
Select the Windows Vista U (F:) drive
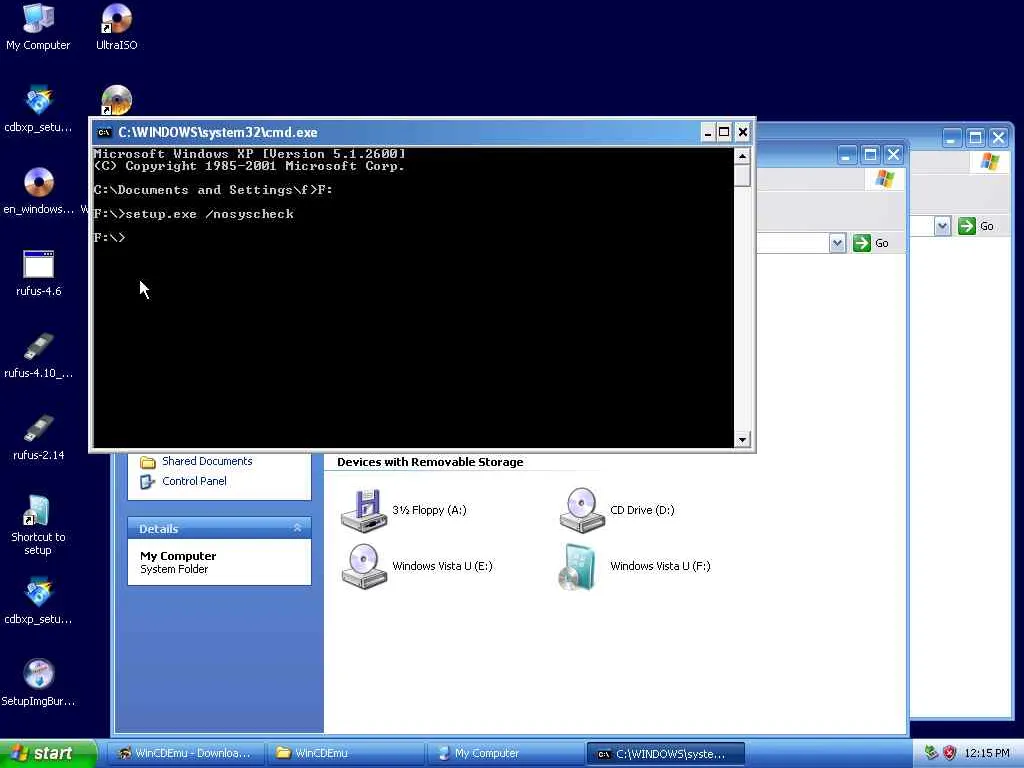[635, 566]
